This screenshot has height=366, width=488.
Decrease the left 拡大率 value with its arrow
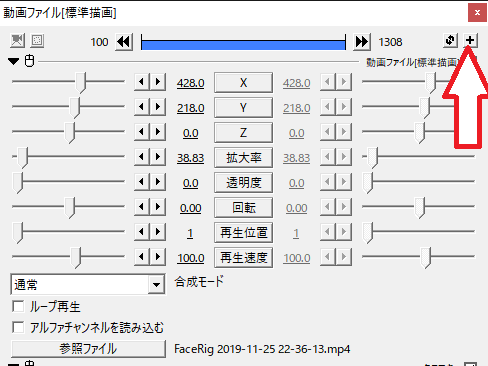click(x=142, y=157)
